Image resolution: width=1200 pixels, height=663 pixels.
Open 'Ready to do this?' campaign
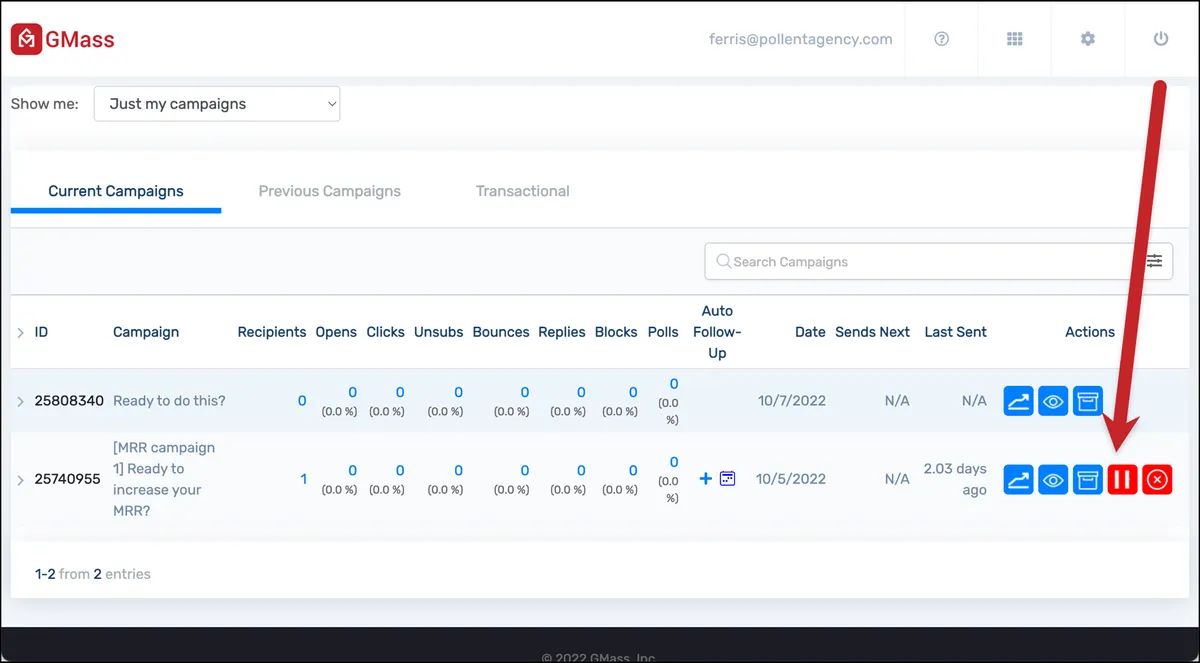(169, 401)
